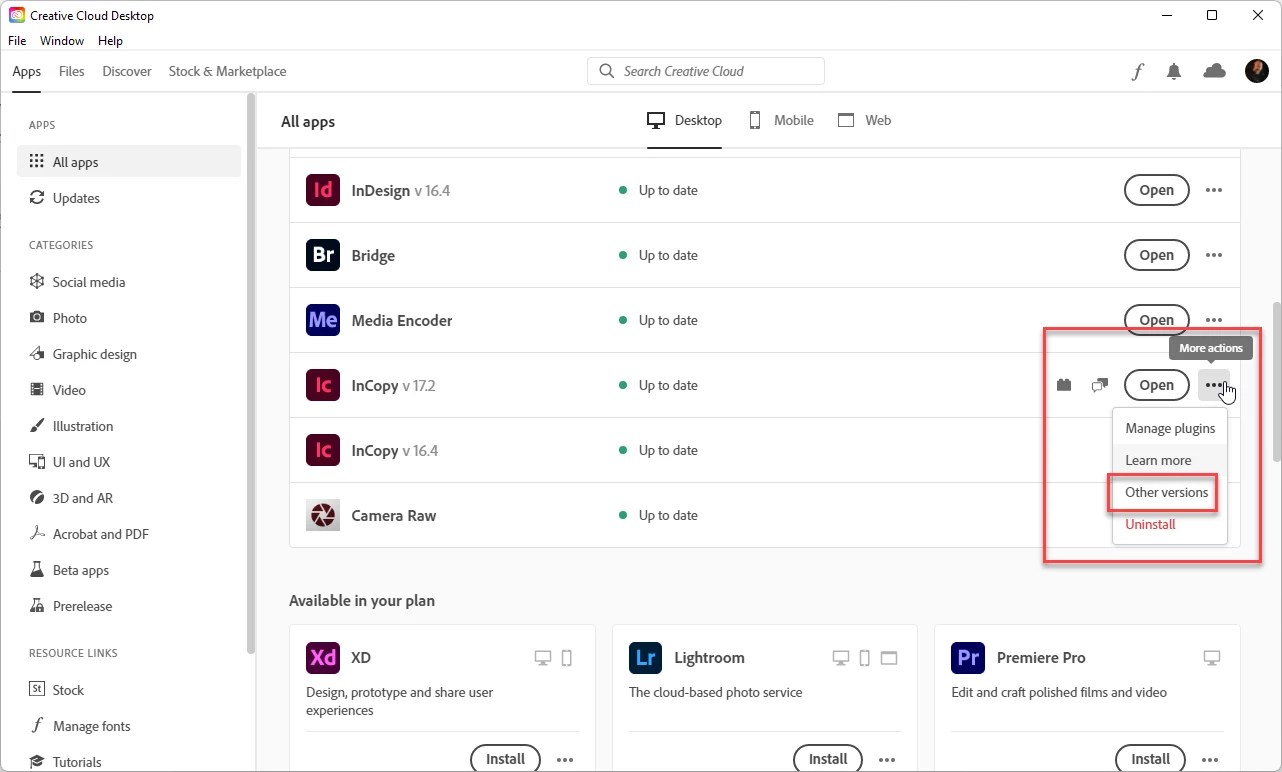1282x772 pixels.
Task: Open More actions for Bridge
Action: pos(1214,255)
